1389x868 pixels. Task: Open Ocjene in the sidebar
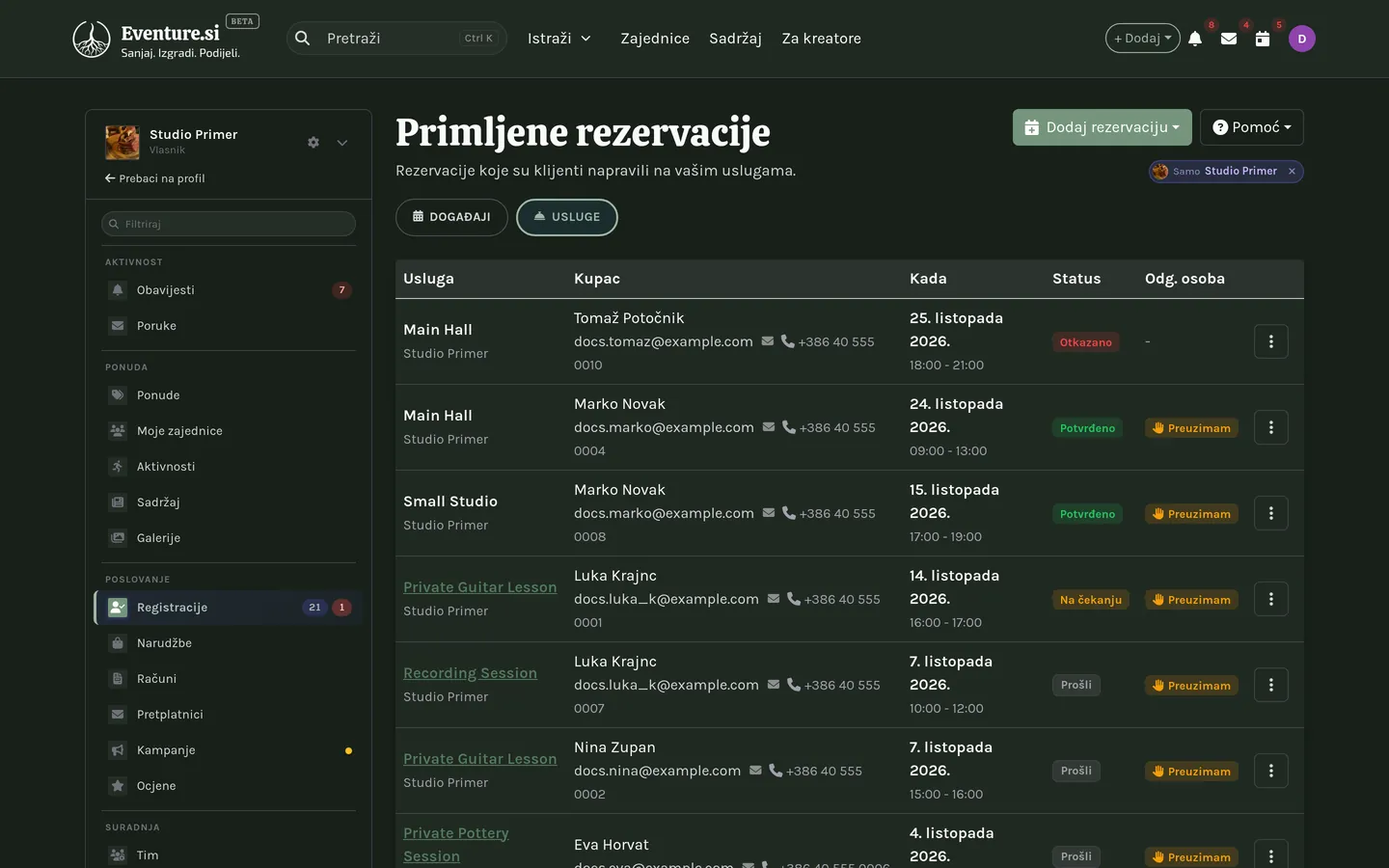point(229,786)
